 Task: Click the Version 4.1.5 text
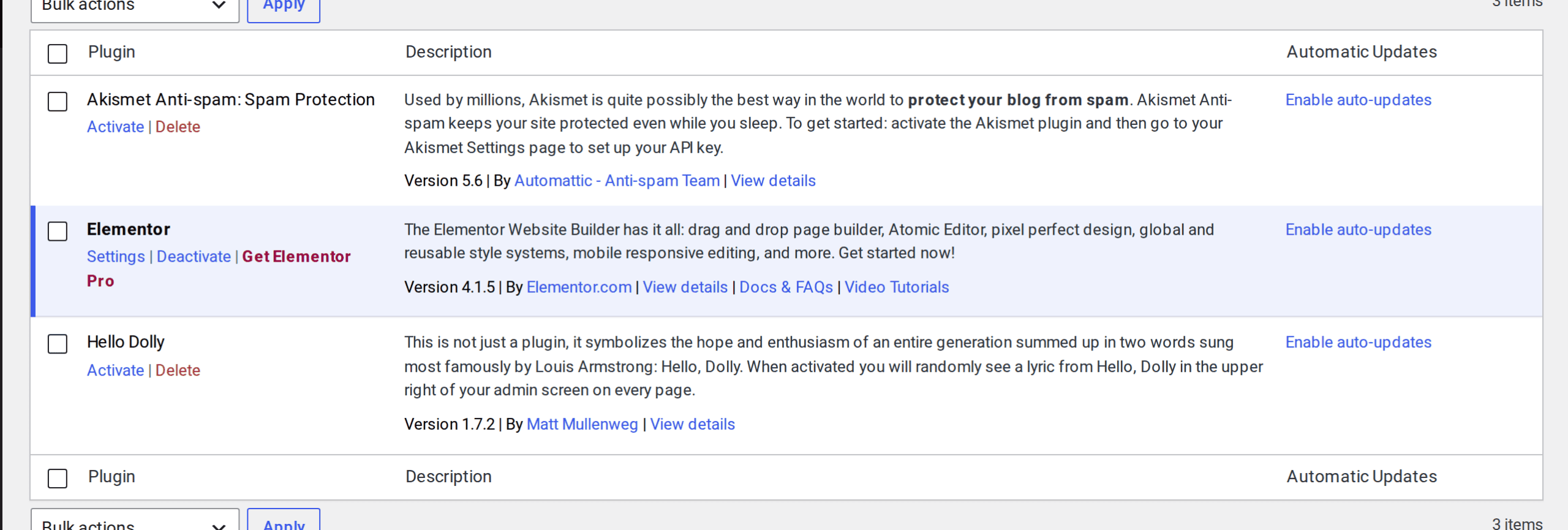coord(450,287)
